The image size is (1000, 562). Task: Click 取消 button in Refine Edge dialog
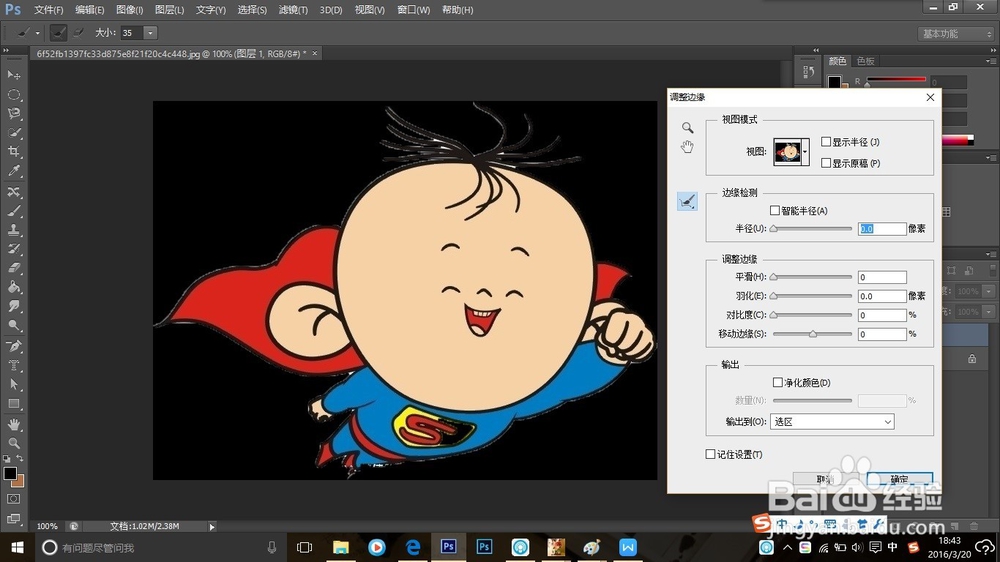pyautogui.click(x=825, y=479)
